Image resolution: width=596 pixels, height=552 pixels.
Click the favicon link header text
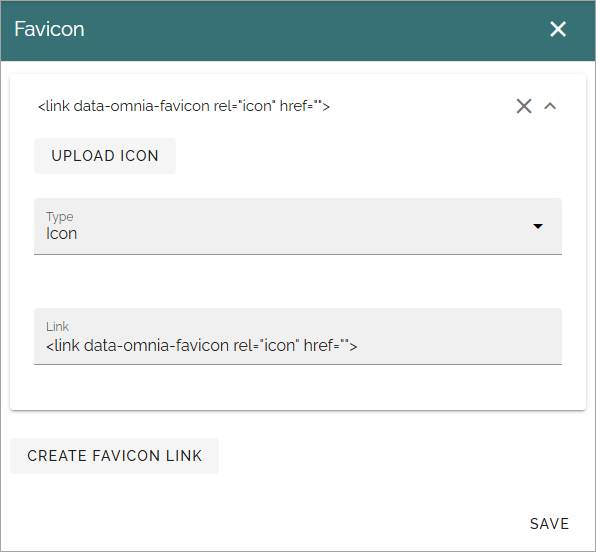(184, 106)
